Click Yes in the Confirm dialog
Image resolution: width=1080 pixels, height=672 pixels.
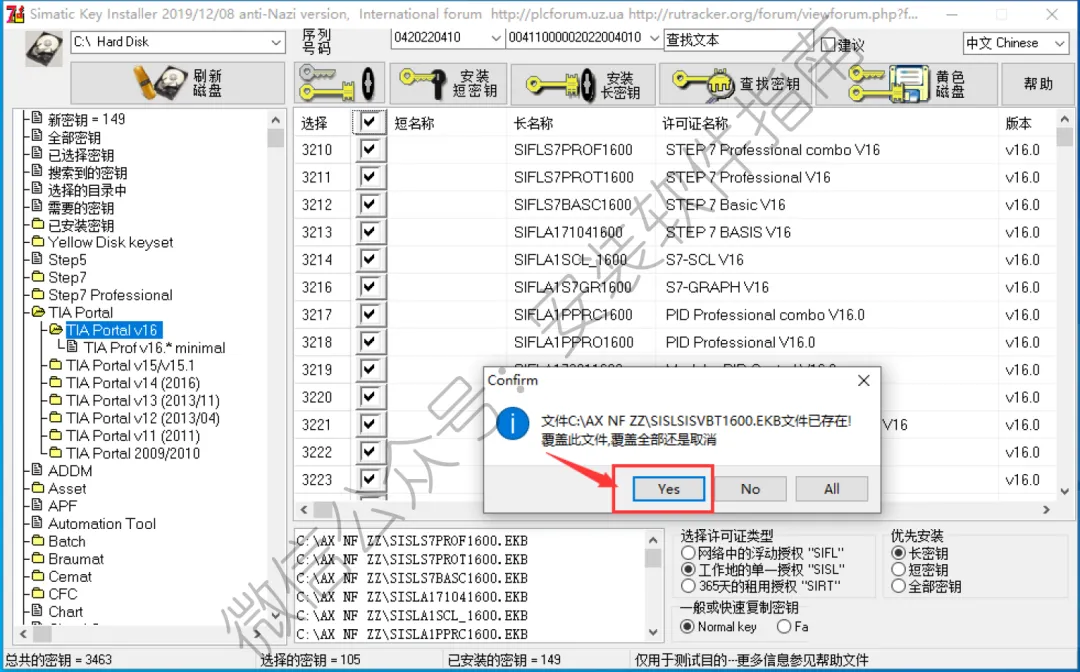pos(668,489)
